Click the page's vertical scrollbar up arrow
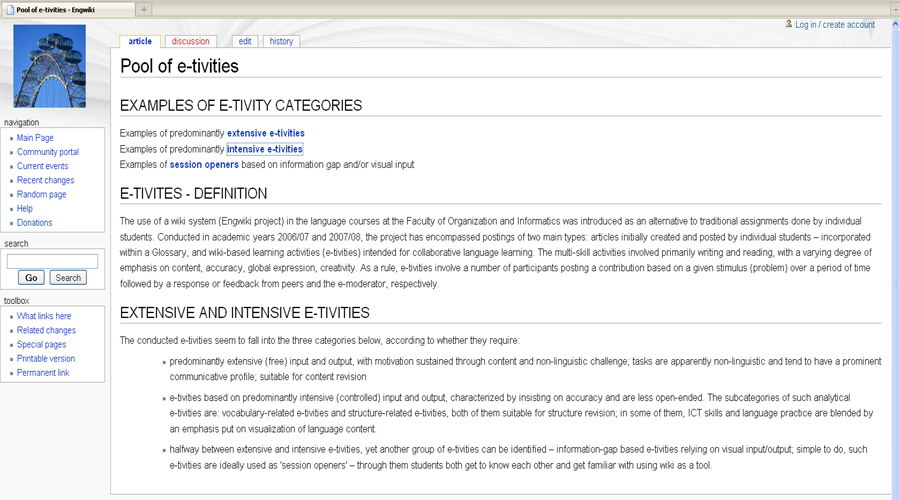Image resolution: width=900 pixels, height=500 pixels. click(x=895, y=24)
